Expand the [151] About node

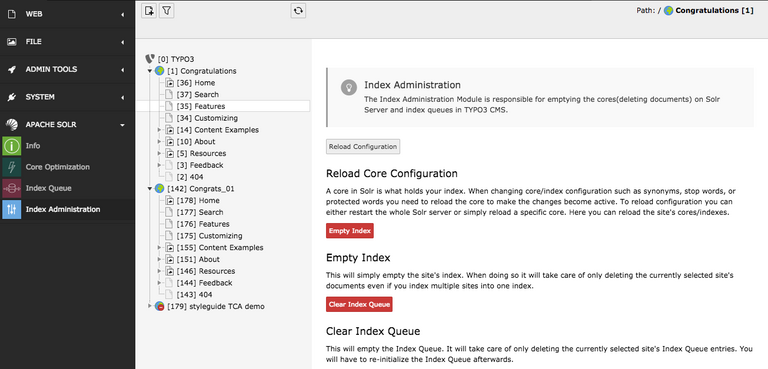[x=159, y=259]
